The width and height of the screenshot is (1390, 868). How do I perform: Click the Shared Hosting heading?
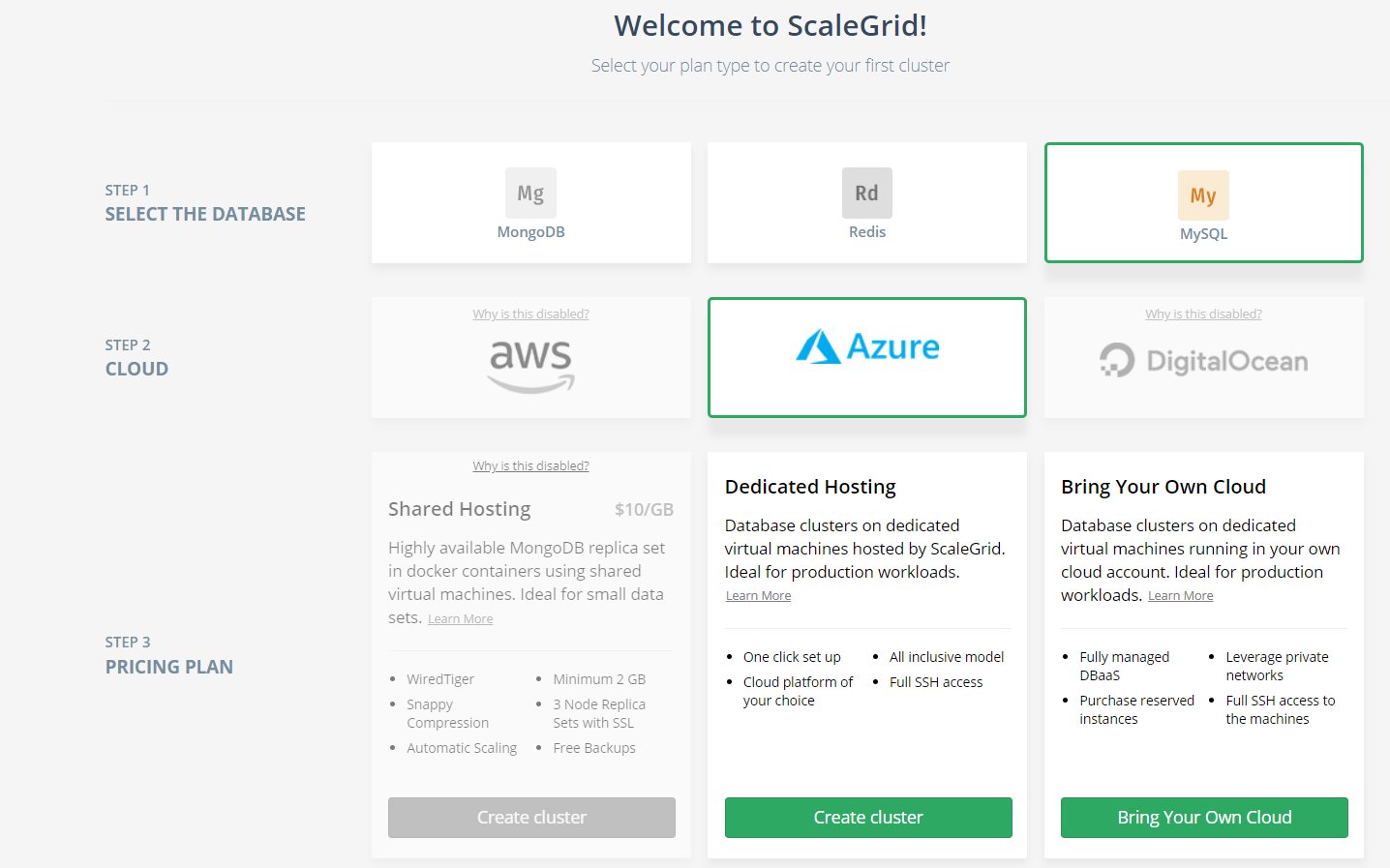[460, 509]
